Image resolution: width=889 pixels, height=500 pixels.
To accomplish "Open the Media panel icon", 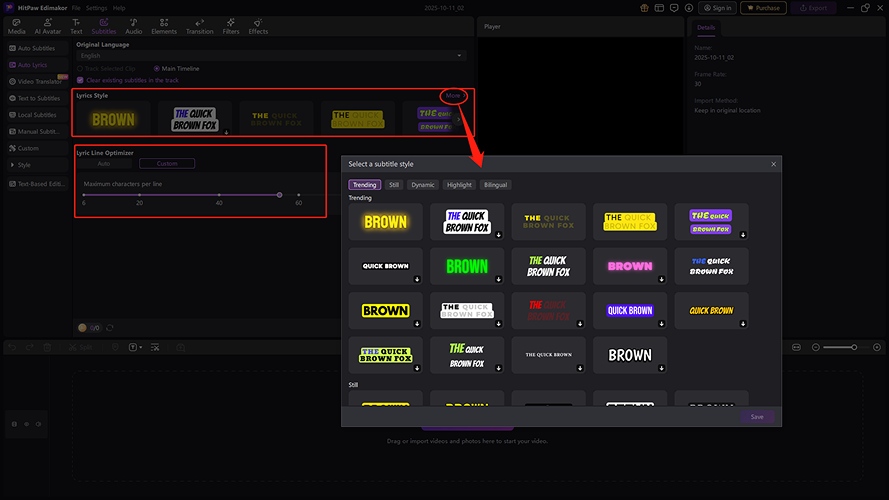I will [x=17, y=24].
